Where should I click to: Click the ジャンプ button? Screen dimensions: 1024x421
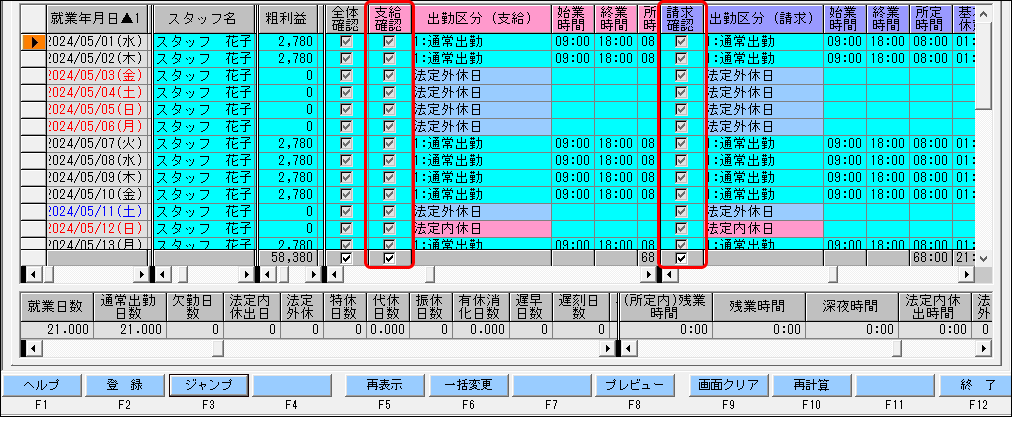[x=208, y=385]
